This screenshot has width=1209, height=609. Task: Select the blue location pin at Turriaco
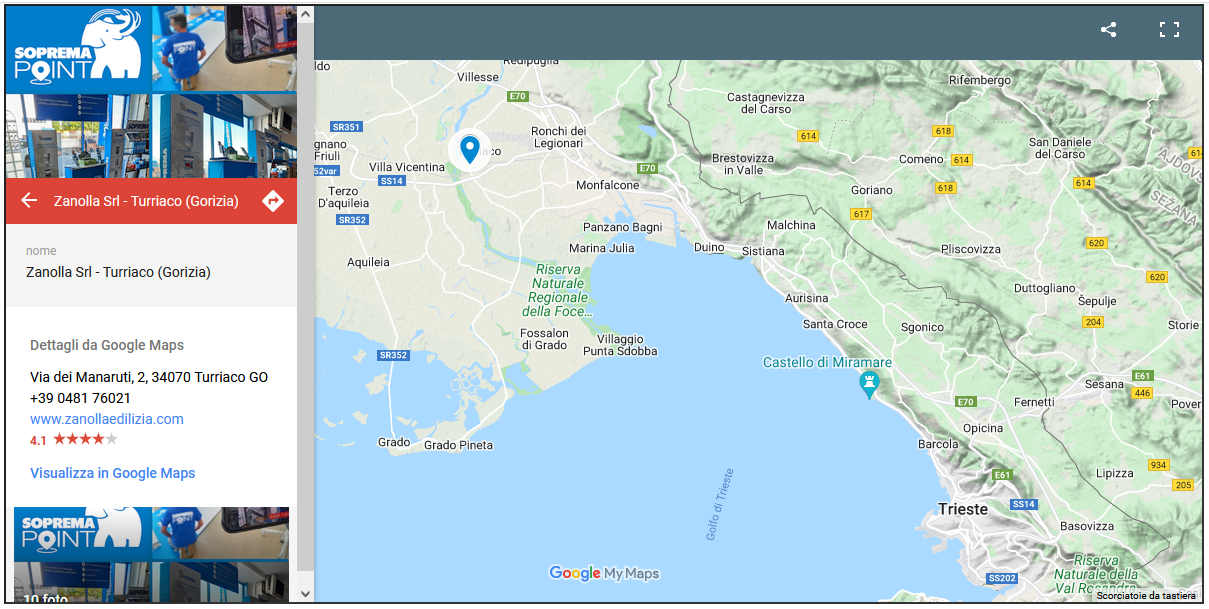(469, 150)
